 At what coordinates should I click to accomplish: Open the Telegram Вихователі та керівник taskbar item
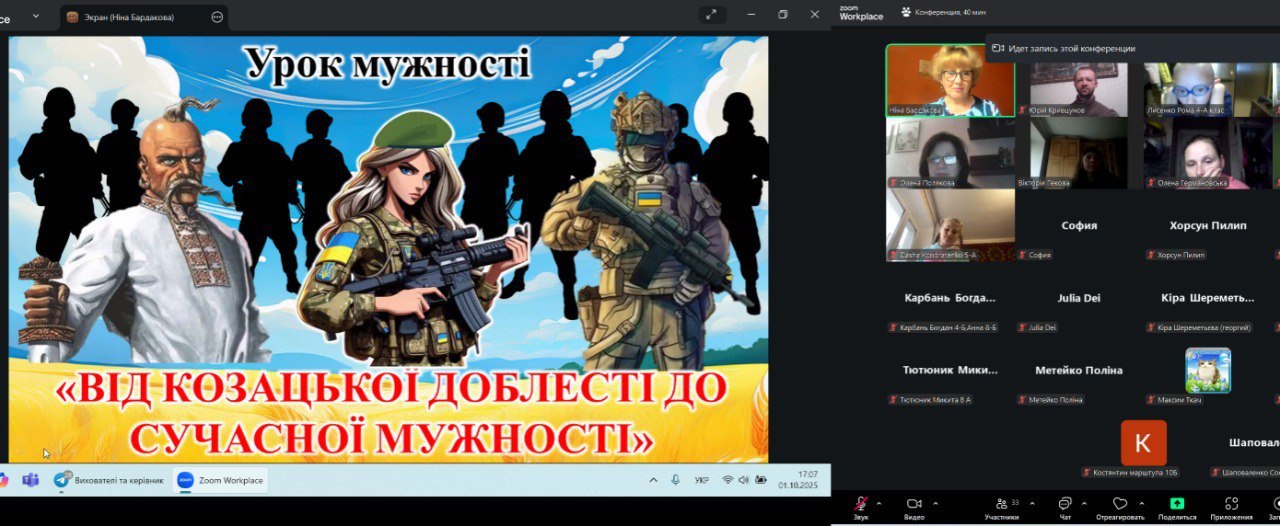pos(109,480)
